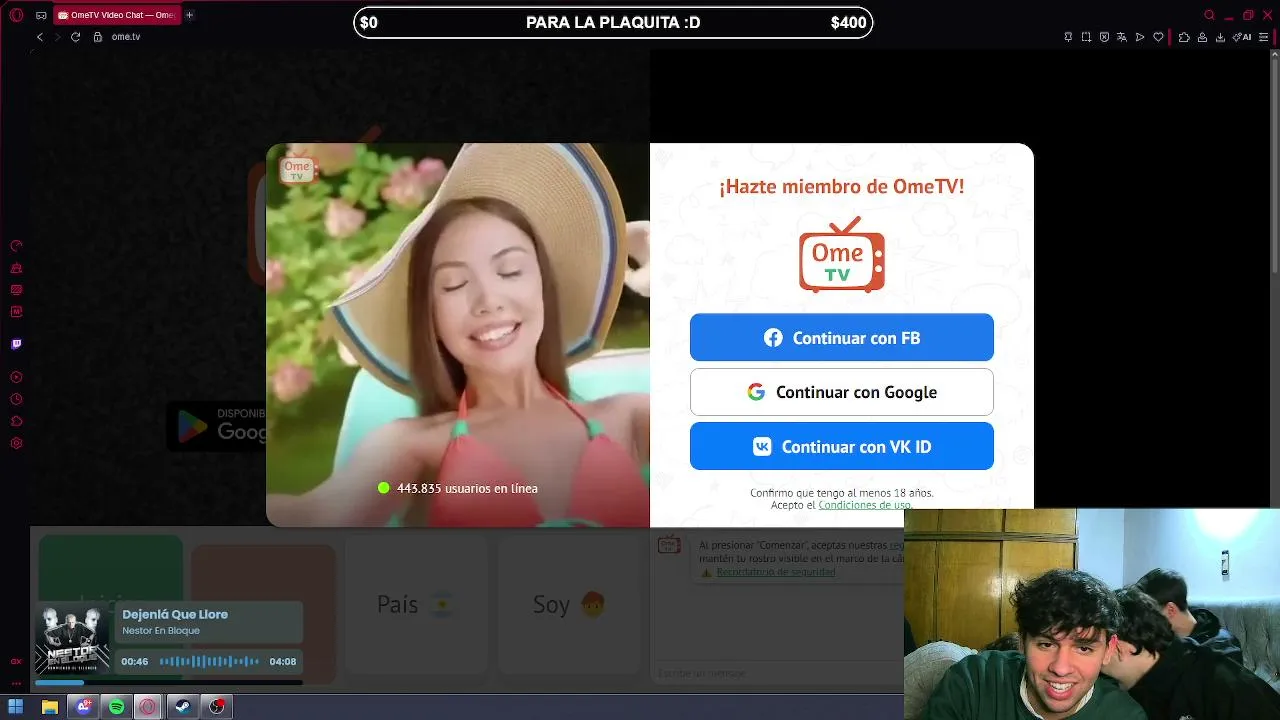Continue with FB login
This screenshot has width=1280, height=720.
pyautogui.click(x=842, y=337)
